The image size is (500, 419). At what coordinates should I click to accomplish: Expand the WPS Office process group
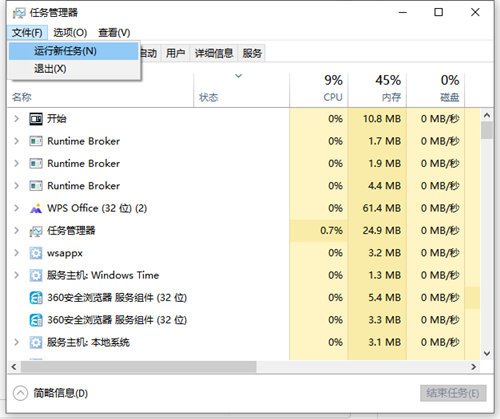[x=16, y=208]
